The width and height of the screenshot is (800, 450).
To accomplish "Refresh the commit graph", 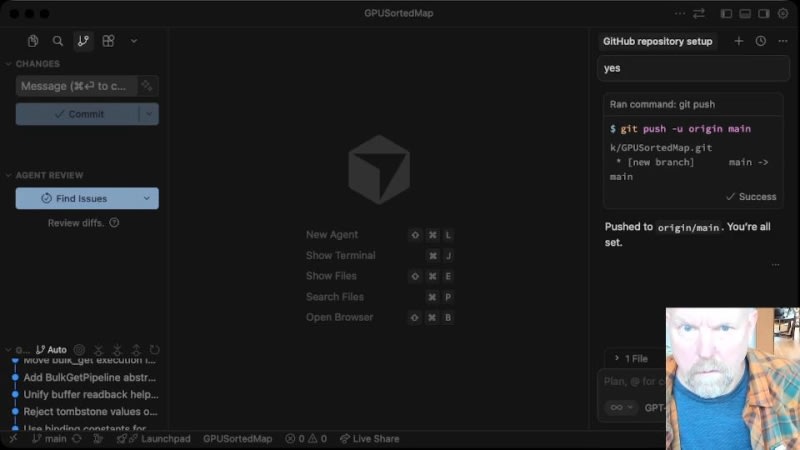I will [154, 350].
